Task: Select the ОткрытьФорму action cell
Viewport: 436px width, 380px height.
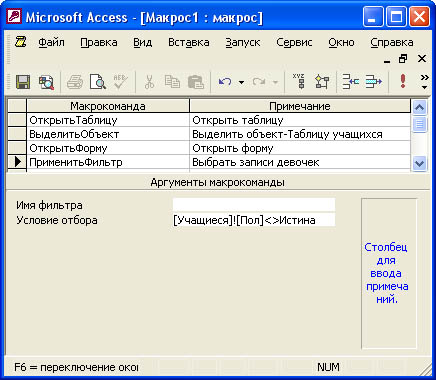Action: tap(108, 148)
